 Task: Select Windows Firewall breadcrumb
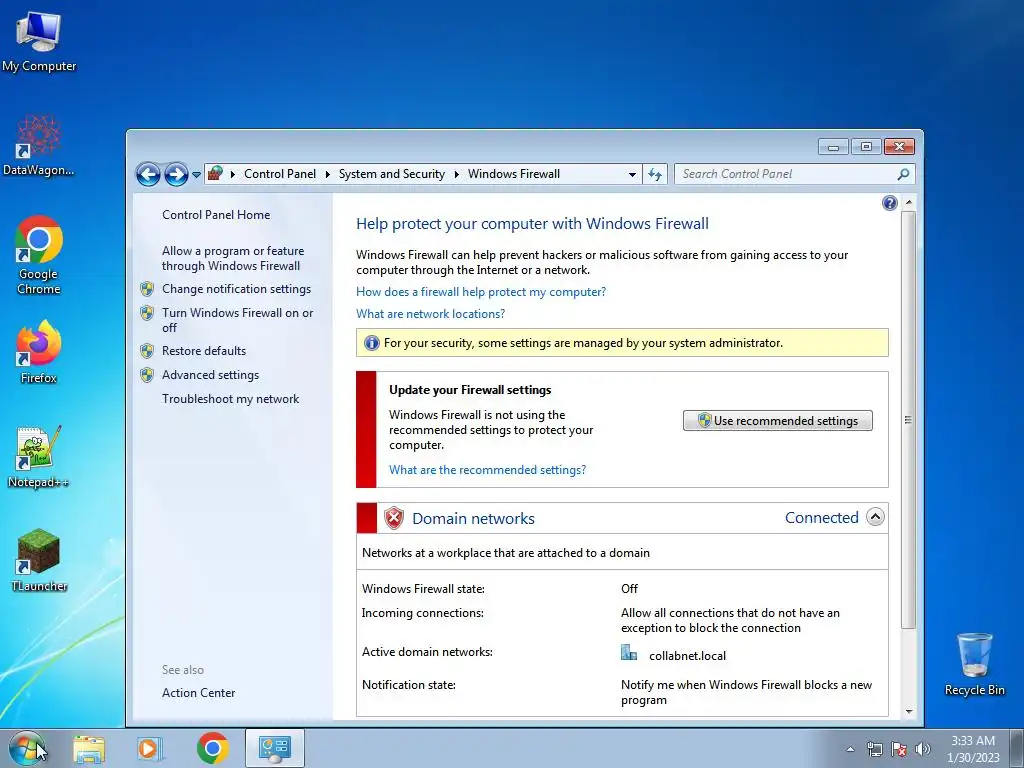coord(514,174)
